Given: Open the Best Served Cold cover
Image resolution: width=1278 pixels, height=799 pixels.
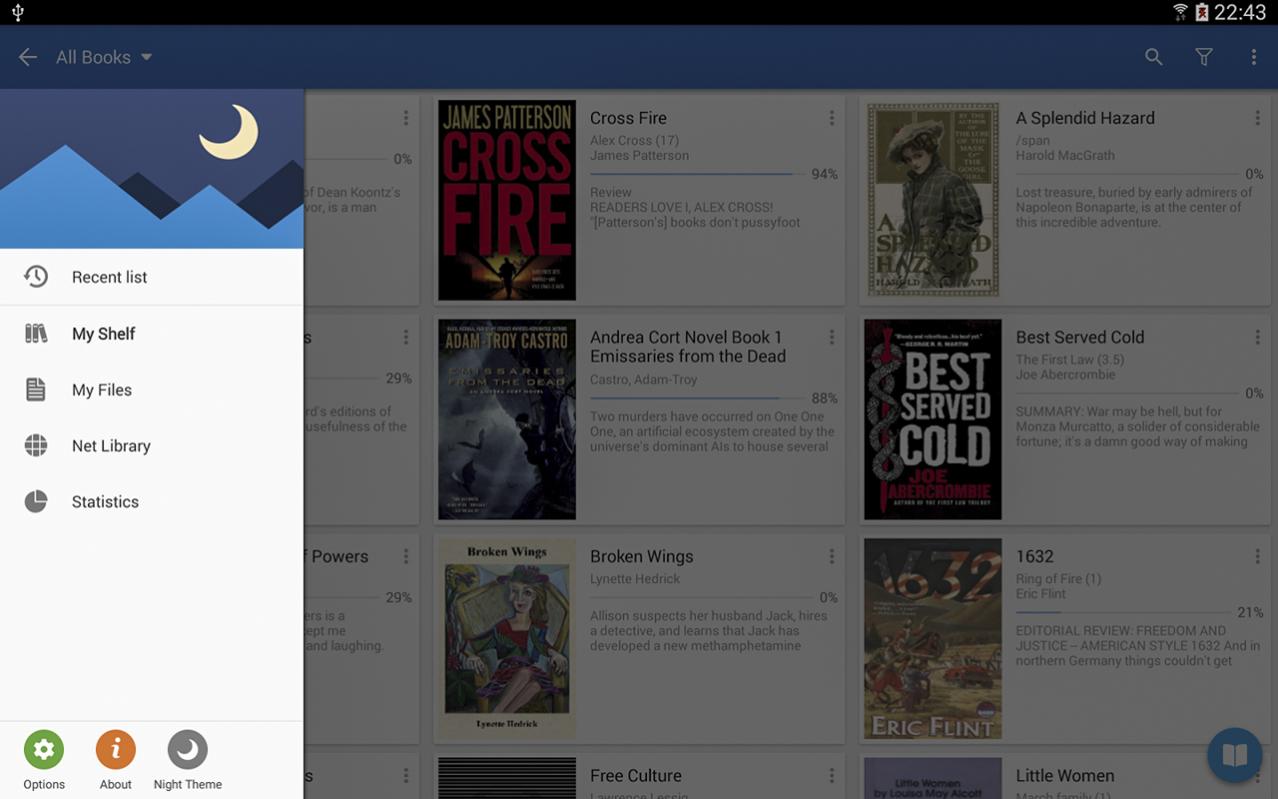Looking at the screenshot, I should pos(933,419).
